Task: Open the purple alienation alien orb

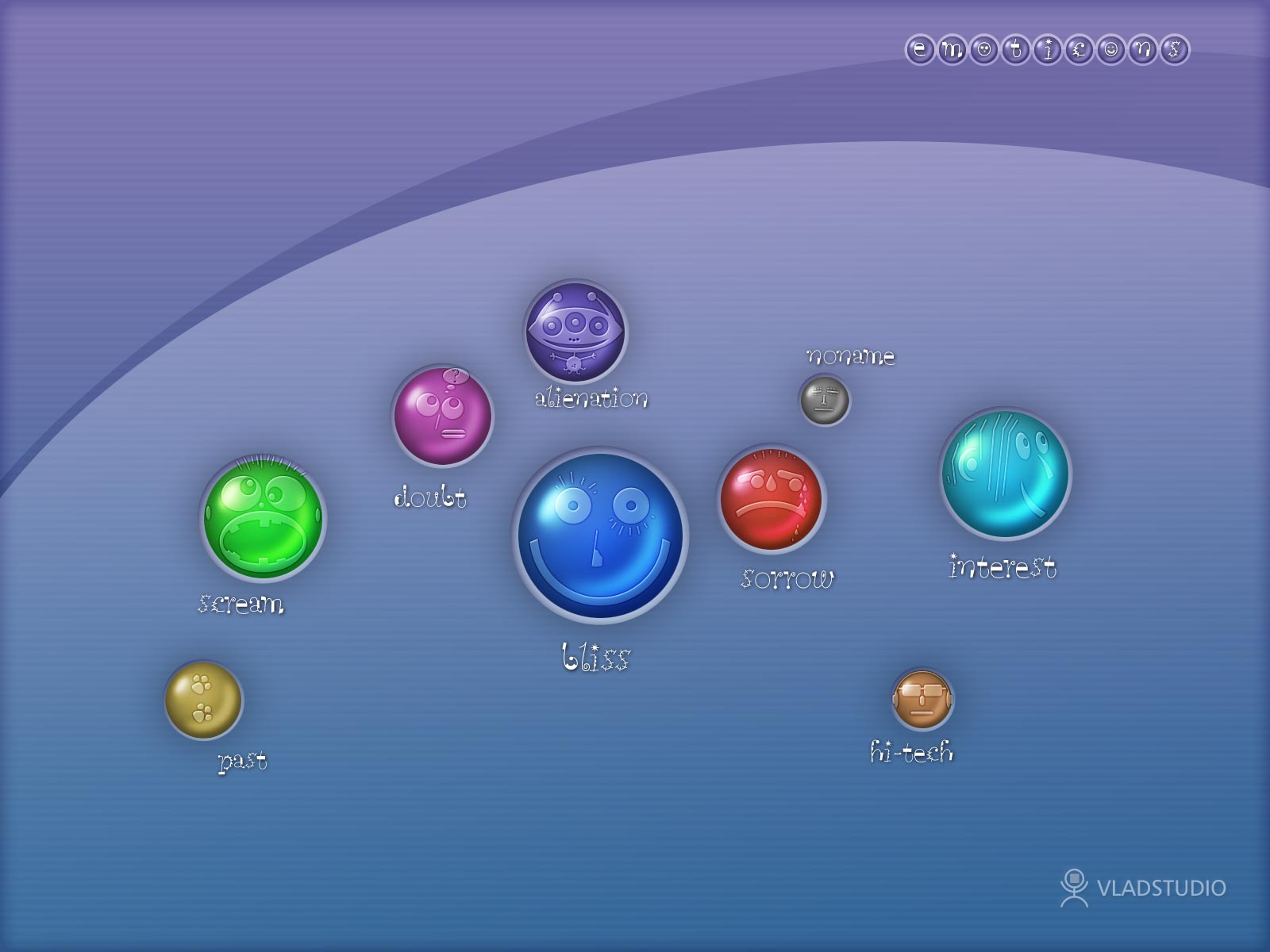Action: click(x=575, y=331)
